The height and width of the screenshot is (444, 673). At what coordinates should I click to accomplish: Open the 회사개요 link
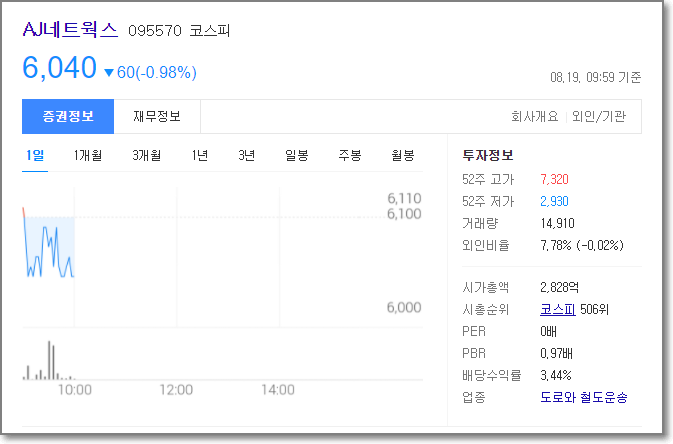coord(534,116)
